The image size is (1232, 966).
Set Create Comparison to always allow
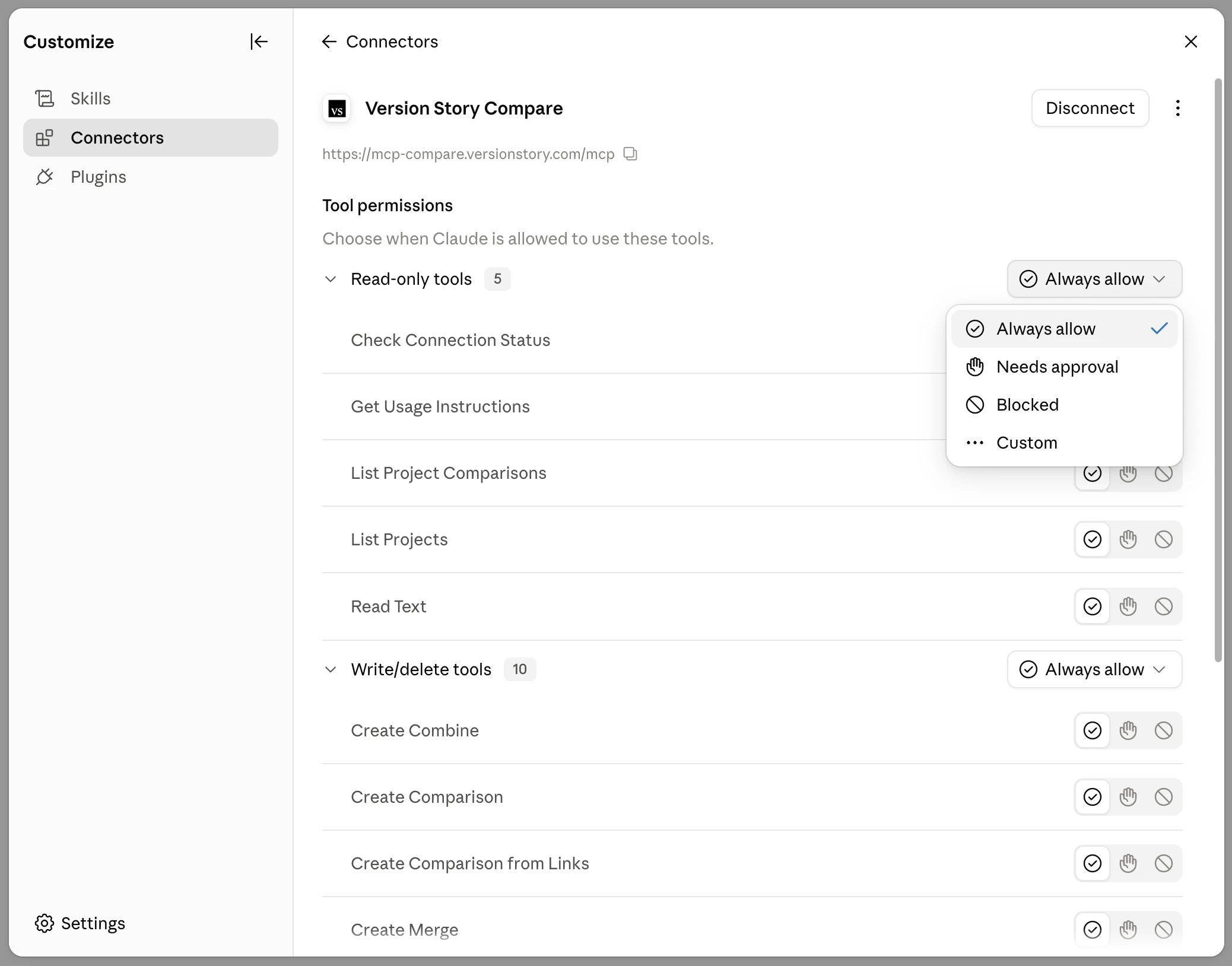tap(1093, 797)
